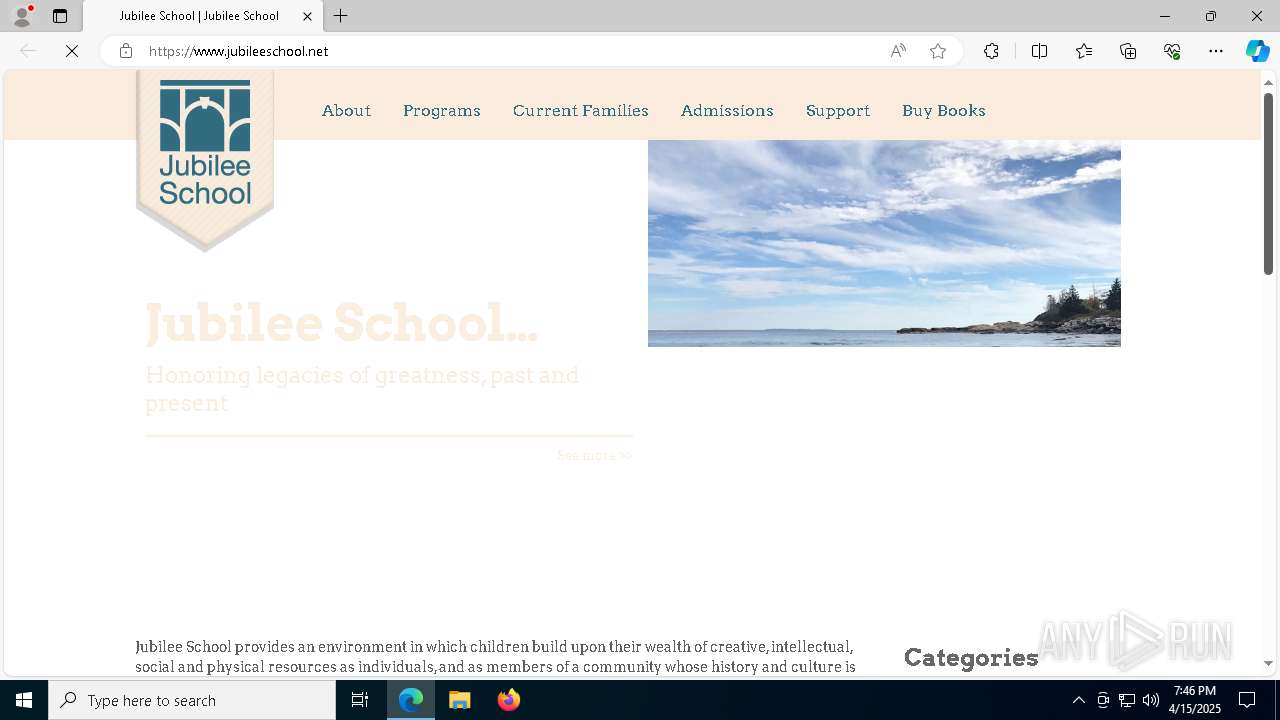Viewport: 1280px width, 720px height.
Task: Click 'Honoring legacies of greatness' subtitle
Action: click(x=362, y=389)
